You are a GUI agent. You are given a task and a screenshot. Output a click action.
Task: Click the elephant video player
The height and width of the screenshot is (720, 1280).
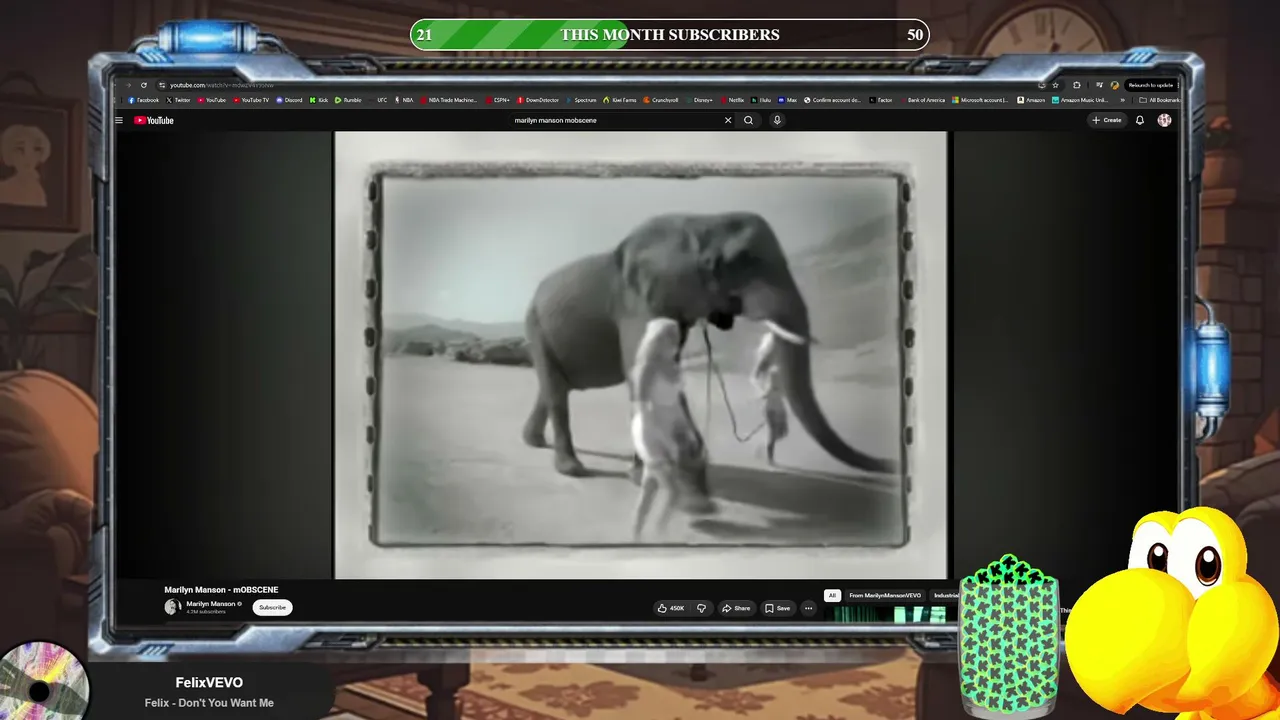coord(640,355)
